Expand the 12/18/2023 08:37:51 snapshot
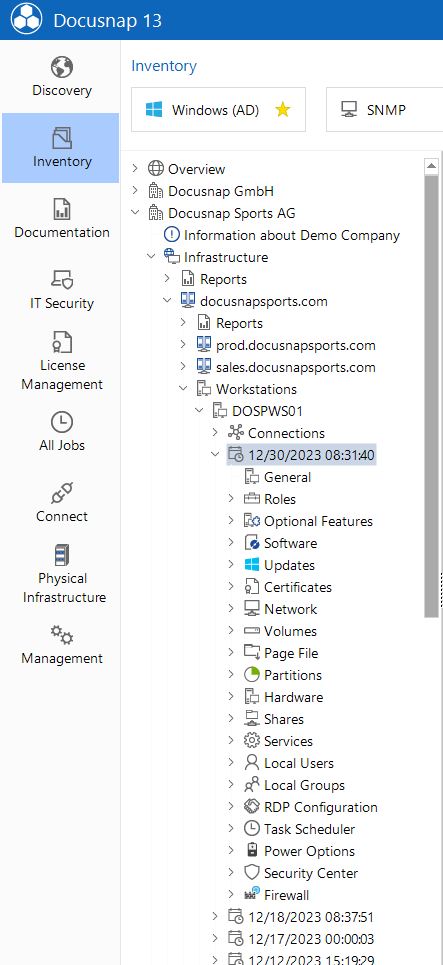This screenshot has height=965, width=443. [215, 917]
